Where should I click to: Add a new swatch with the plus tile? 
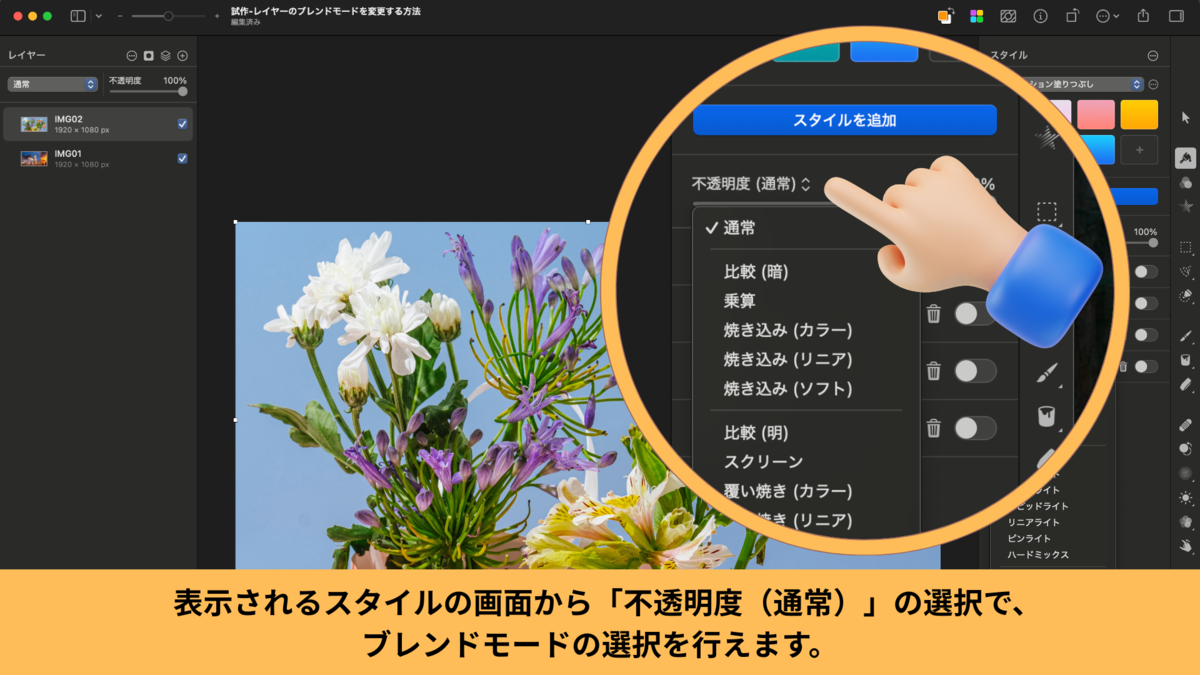pos(1139,150)
